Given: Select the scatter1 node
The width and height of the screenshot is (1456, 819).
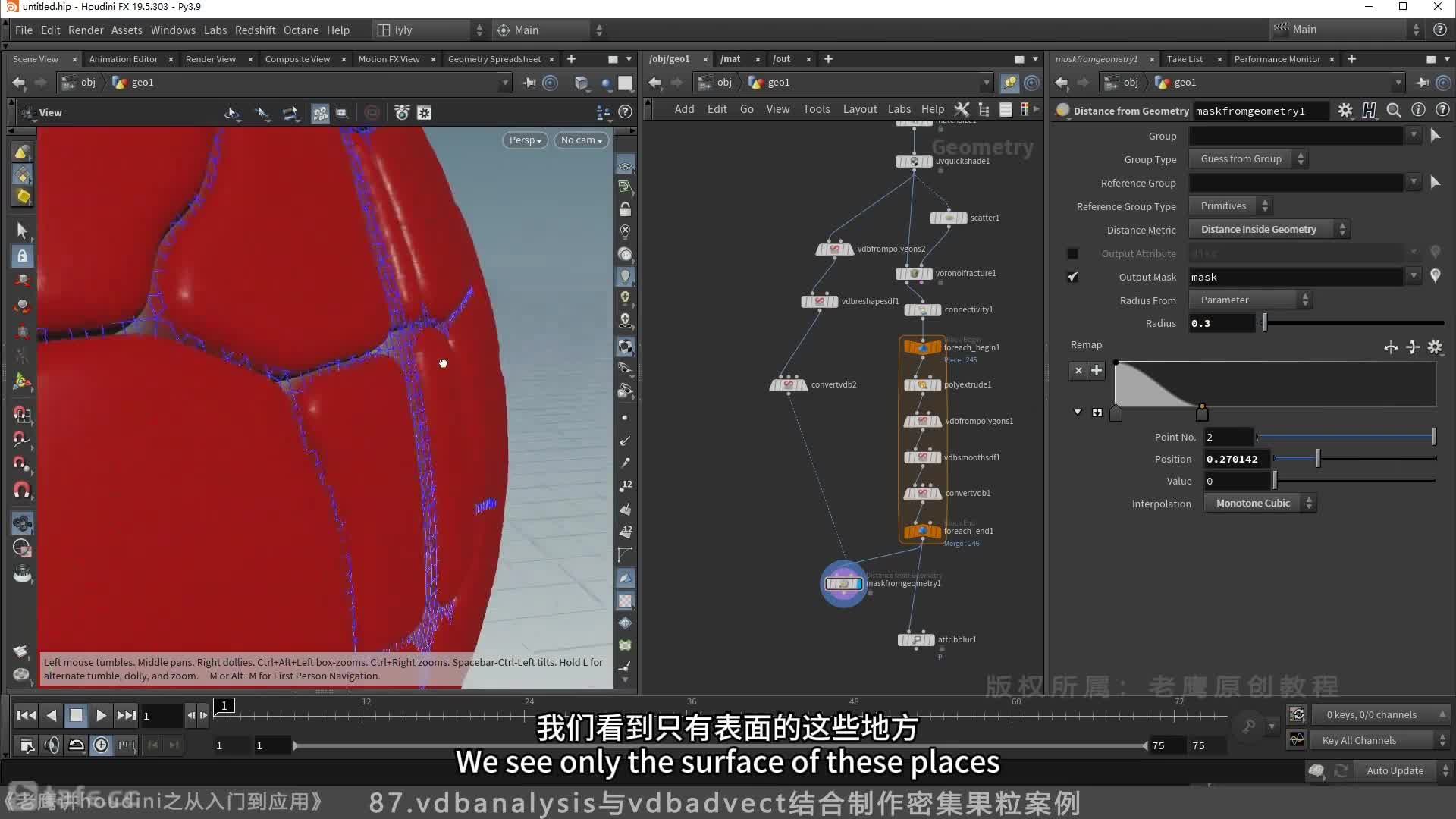Looking at the screenshot, I should click(x=949, y=218).
